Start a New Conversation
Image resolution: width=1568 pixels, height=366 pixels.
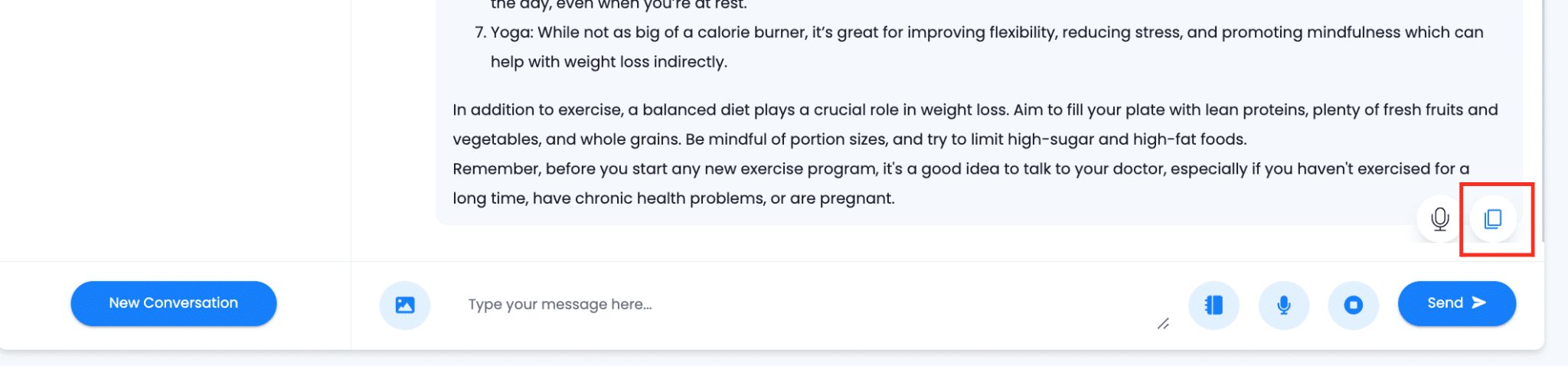[174, 303]
